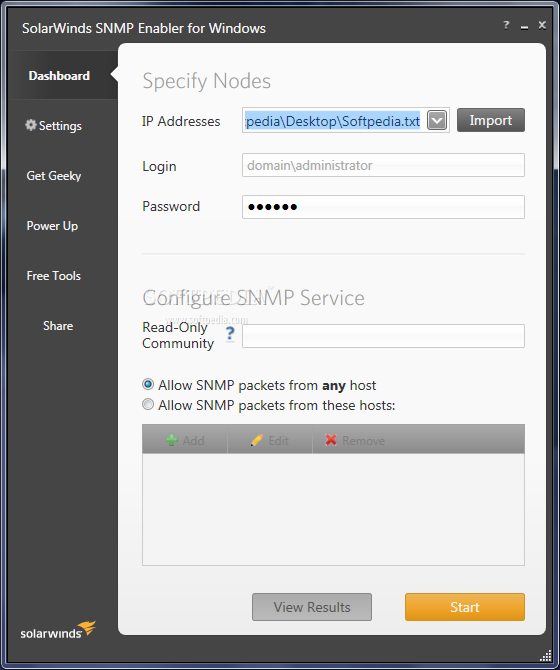Image resolution: width=560 pixels, height=670 pixels.
Task: Click the Settings gear icon
Action: point(31,125)
